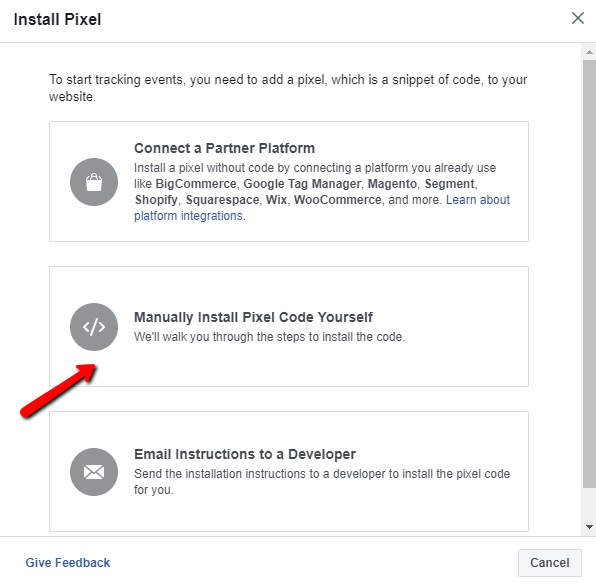Click 'We'll walk you through the steps' text
The image size is (596, 585).
pyautogui.click(x=269, y=337)
